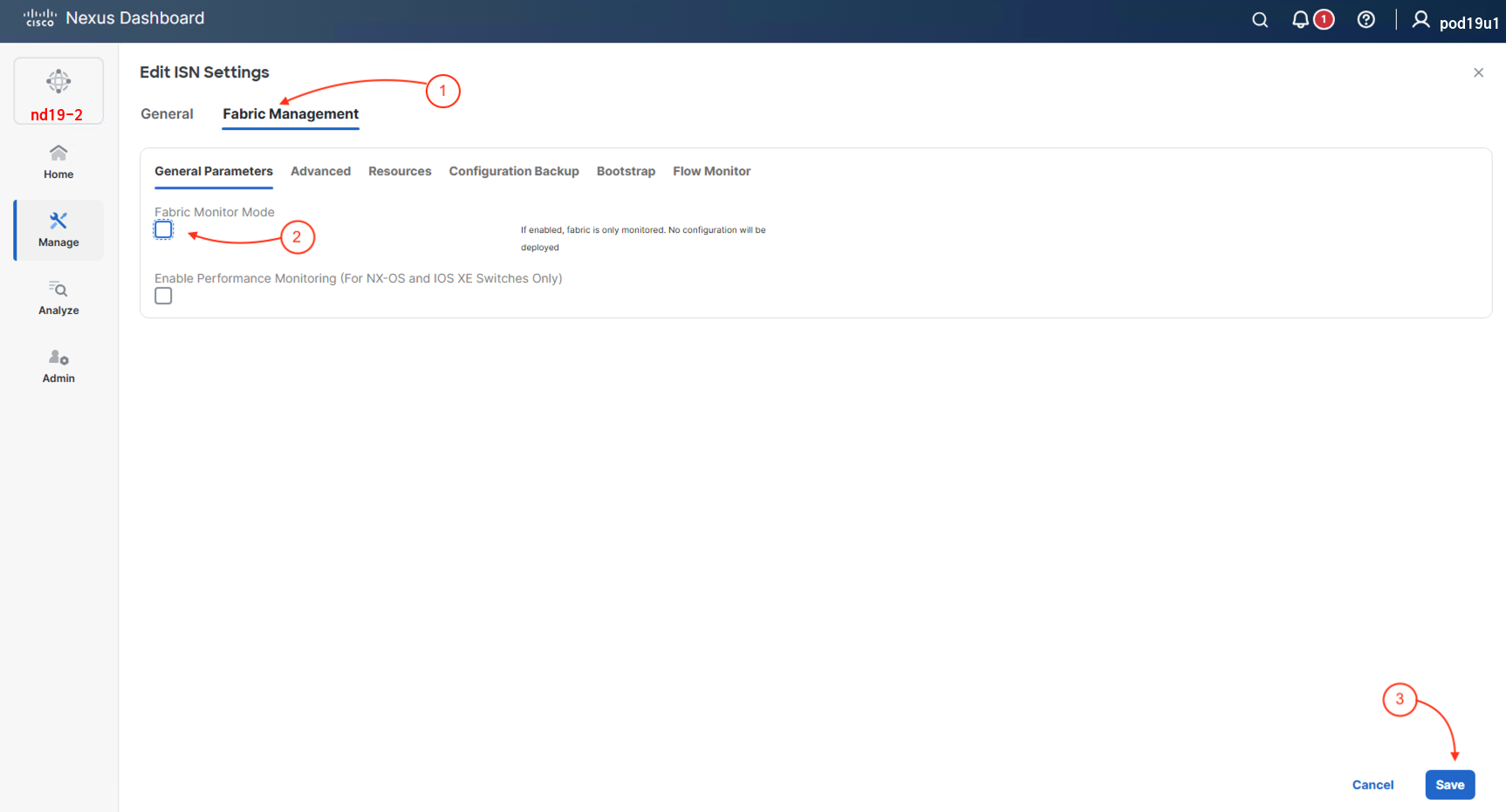
Task: Switch to the General tab
Action: (x=167, y=114)
